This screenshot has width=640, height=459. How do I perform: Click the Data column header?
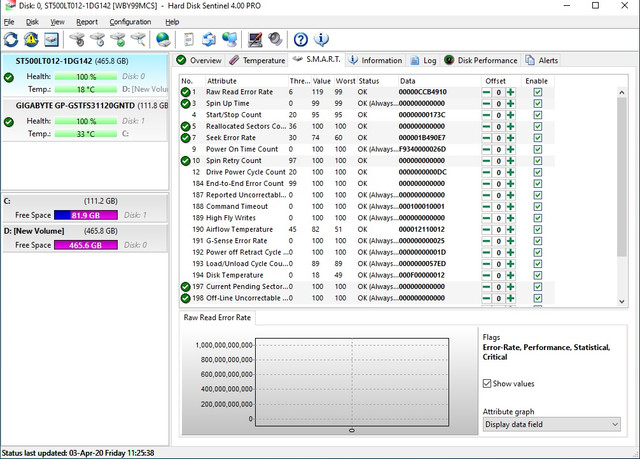[439, 81]
